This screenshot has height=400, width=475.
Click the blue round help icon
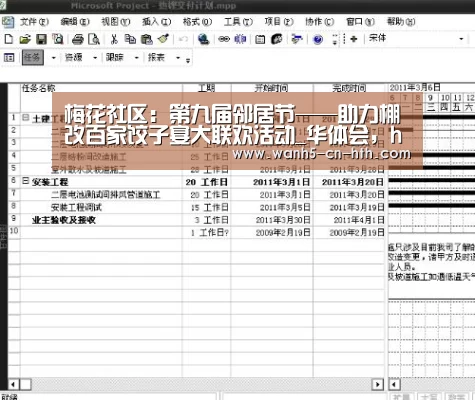click(318, 40)
